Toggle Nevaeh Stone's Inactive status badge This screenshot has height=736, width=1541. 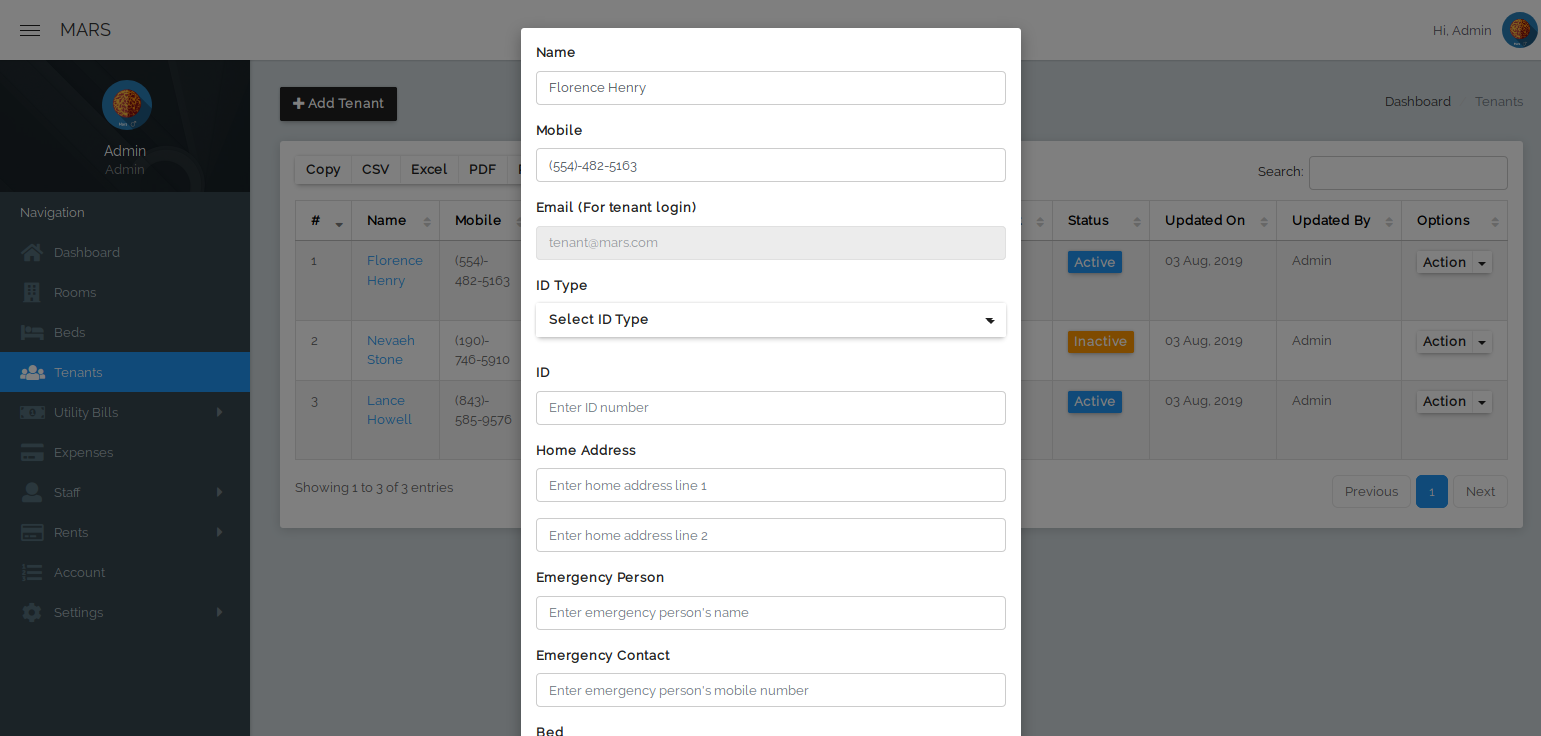pyautogui.click(x=1100, y=341)
